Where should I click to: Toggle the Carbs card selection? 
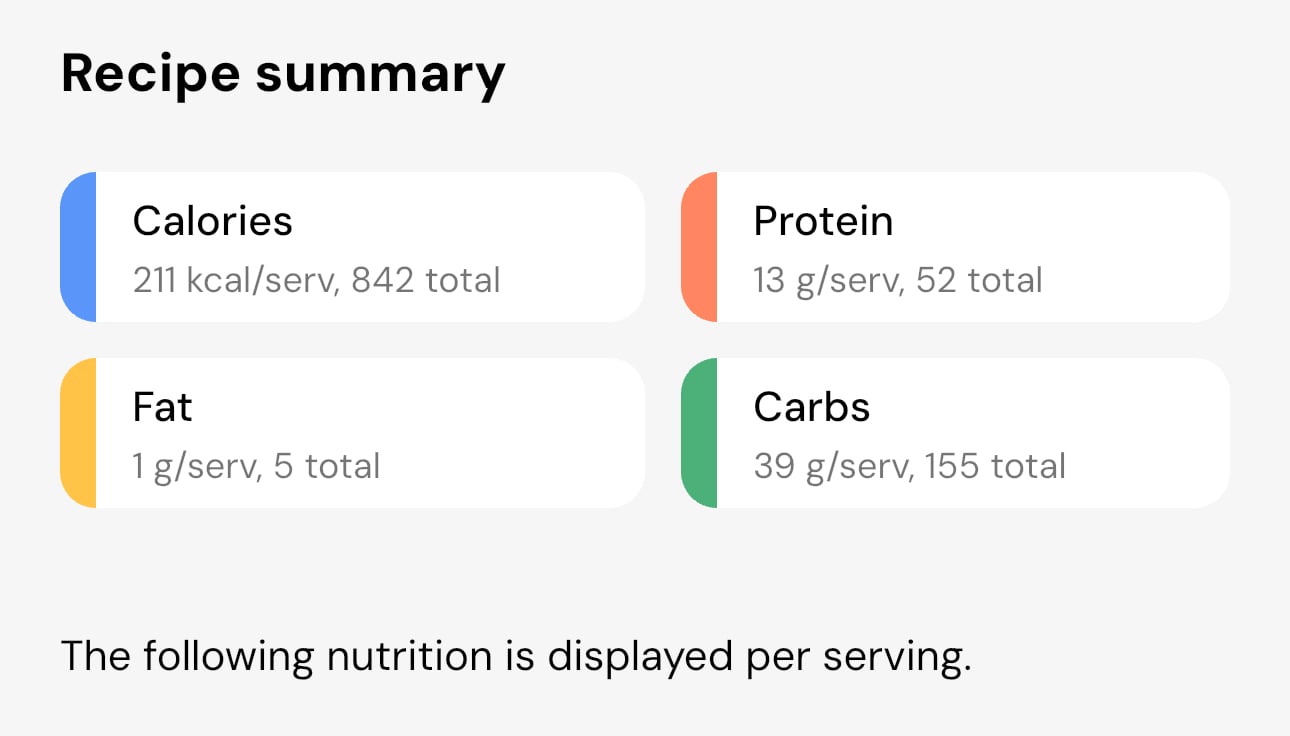click(970, 432)
